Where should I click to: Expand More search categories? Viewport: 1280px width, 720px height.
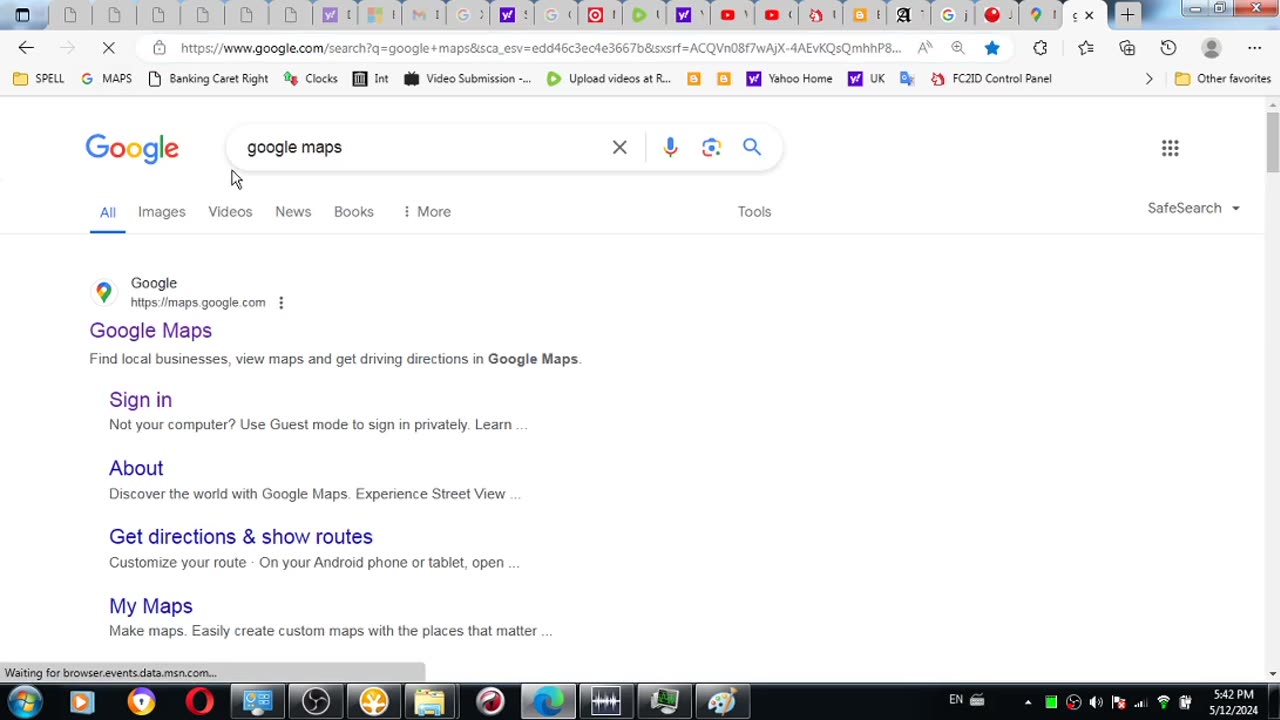[x=426, y=212]
